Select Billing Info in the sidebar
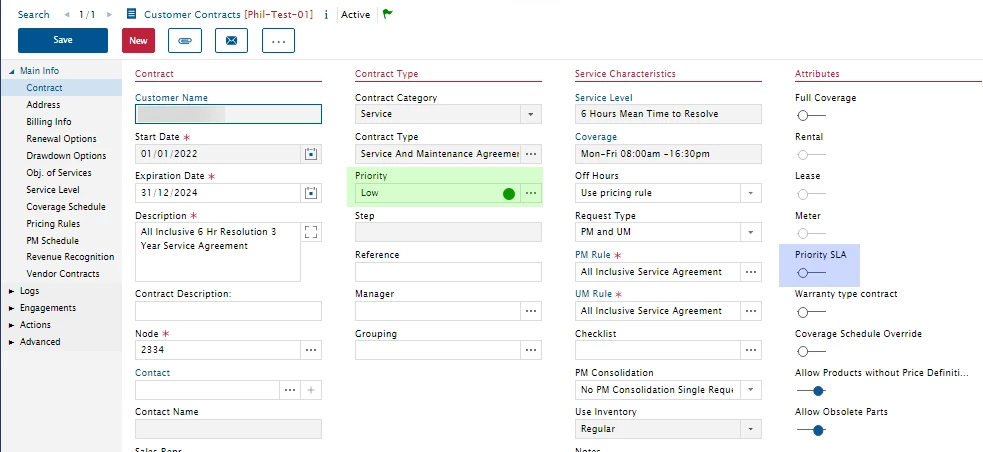 point(49,122)
